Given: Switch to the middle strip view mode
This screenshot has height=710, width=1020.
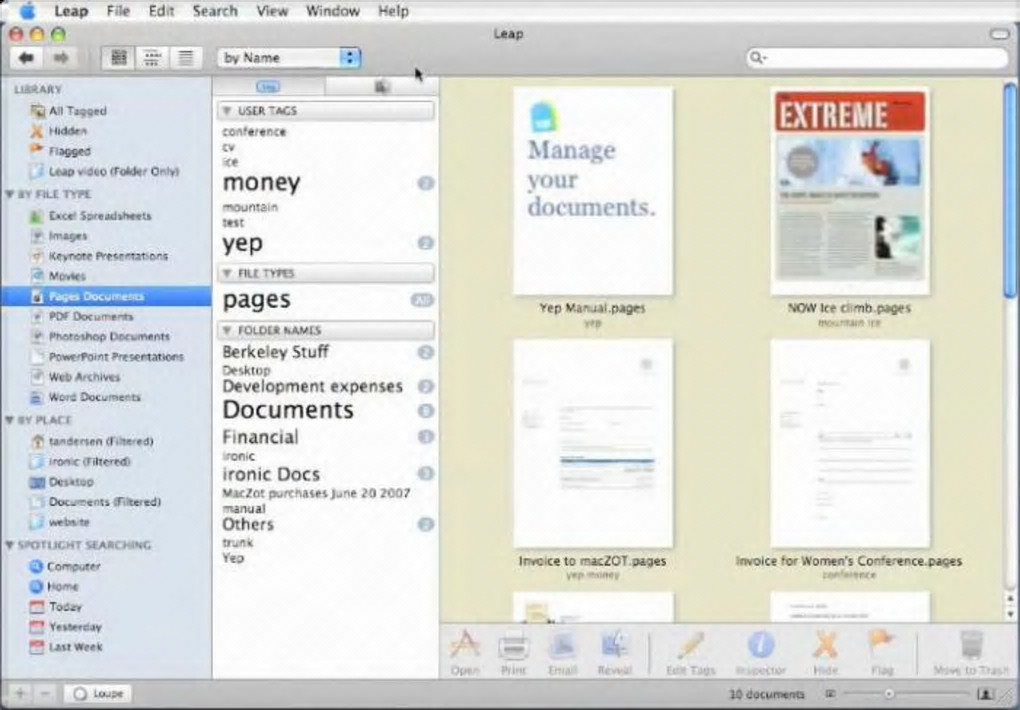Looking at the screenshot, I should (152, 58).
